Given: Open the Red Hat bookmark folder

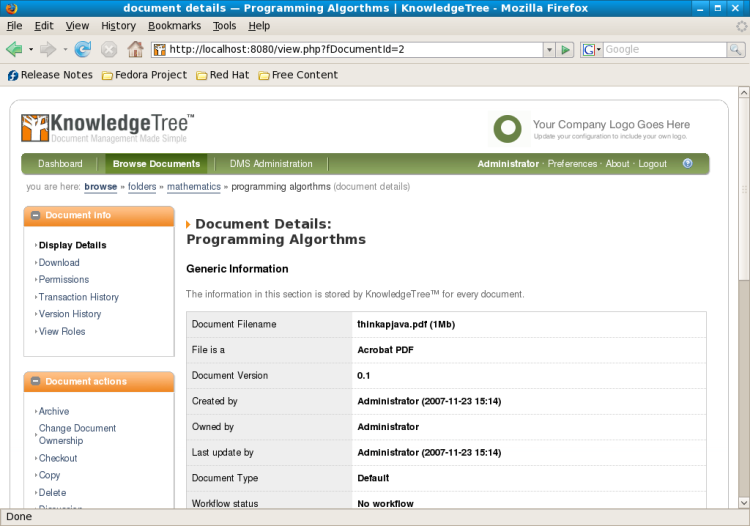Looking at the screenshot, I should pos(223,75).
